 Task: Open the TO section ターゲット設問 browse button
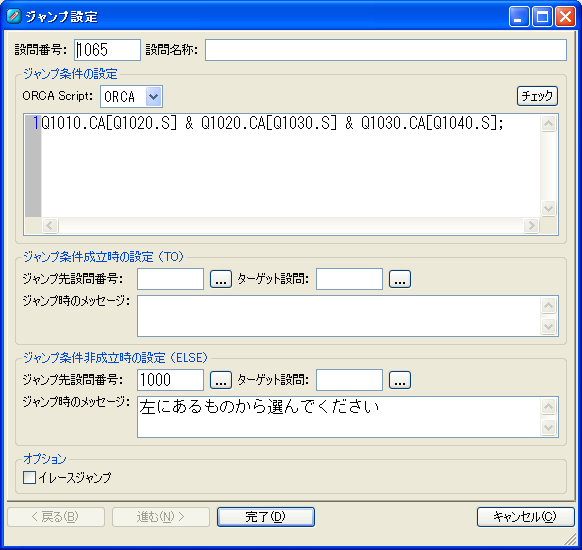tap(400, 279)
